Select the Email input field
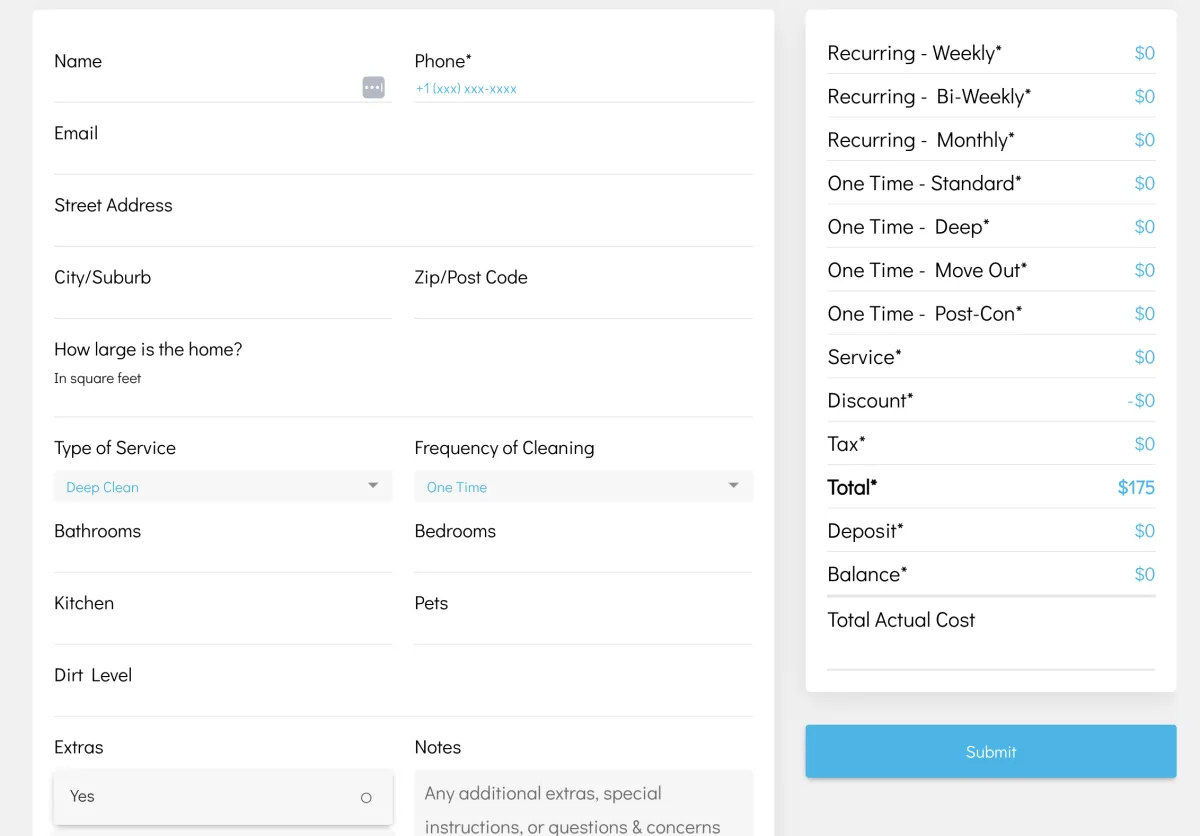The width and height of the screenshot is (1200, 836). [403, 160]
